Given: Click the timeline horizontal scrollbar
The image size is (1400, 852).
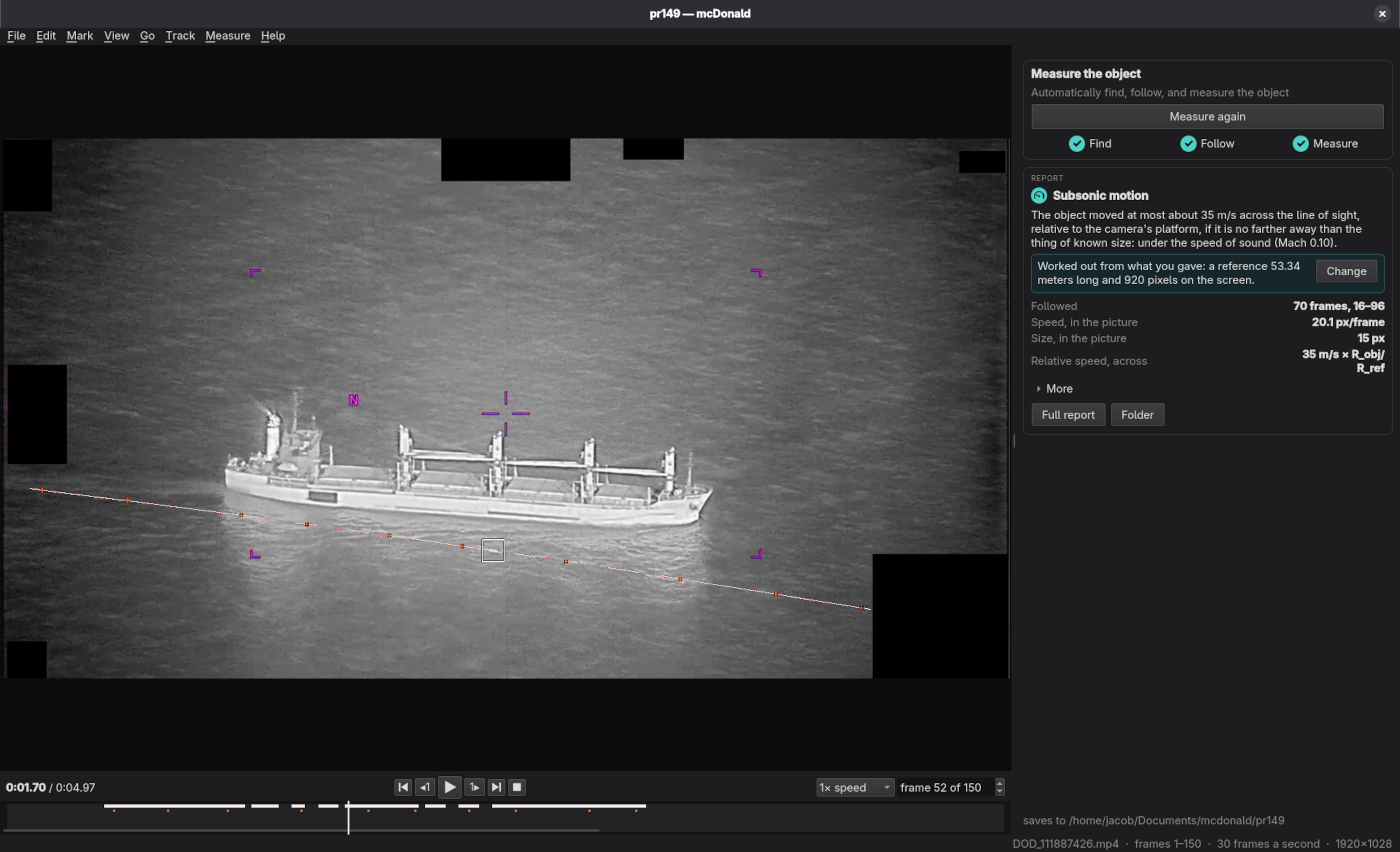Looking at the screenshot, I should click(302, 829).
